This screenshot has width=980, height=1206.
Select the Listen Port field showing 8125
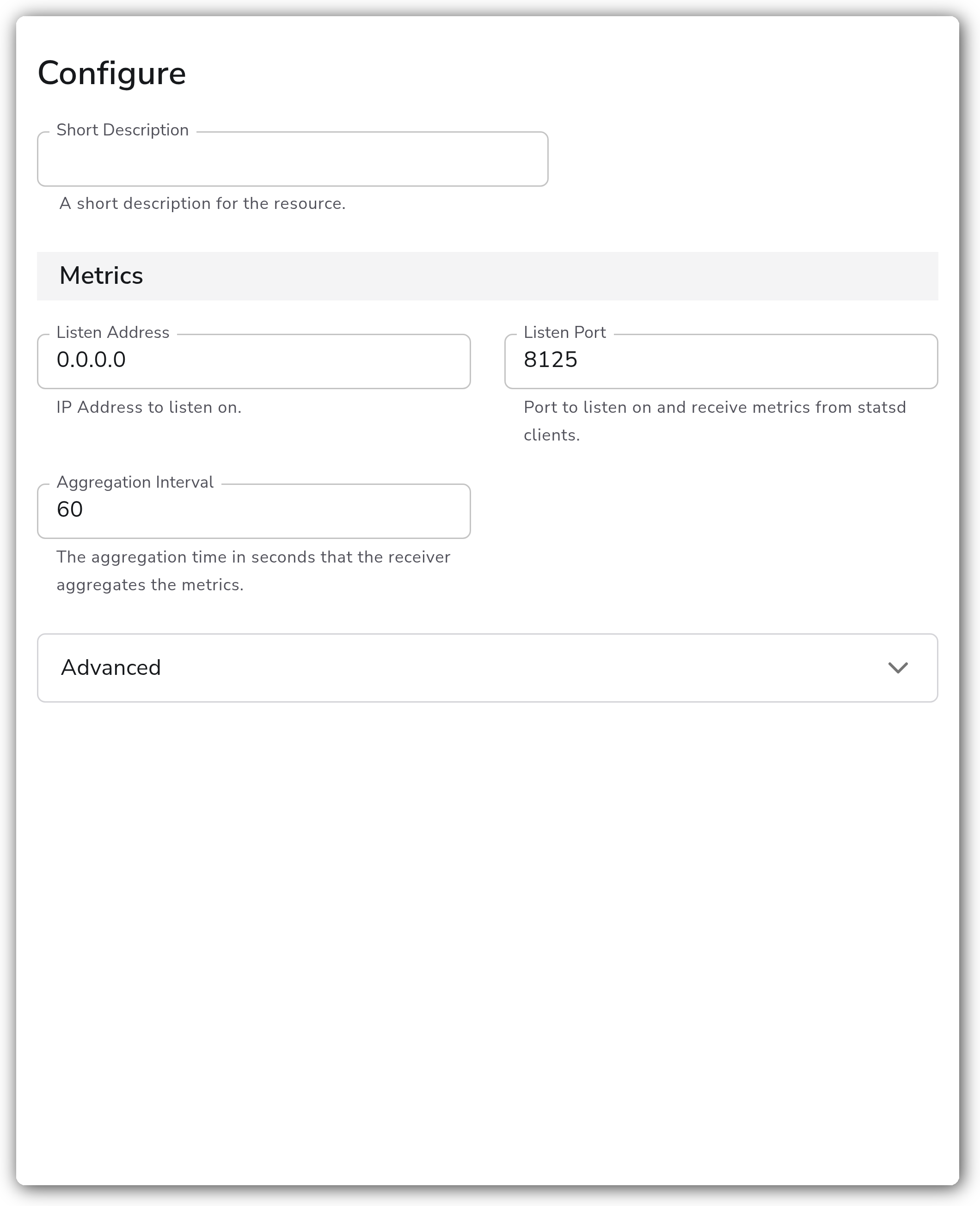click(721, 361)
